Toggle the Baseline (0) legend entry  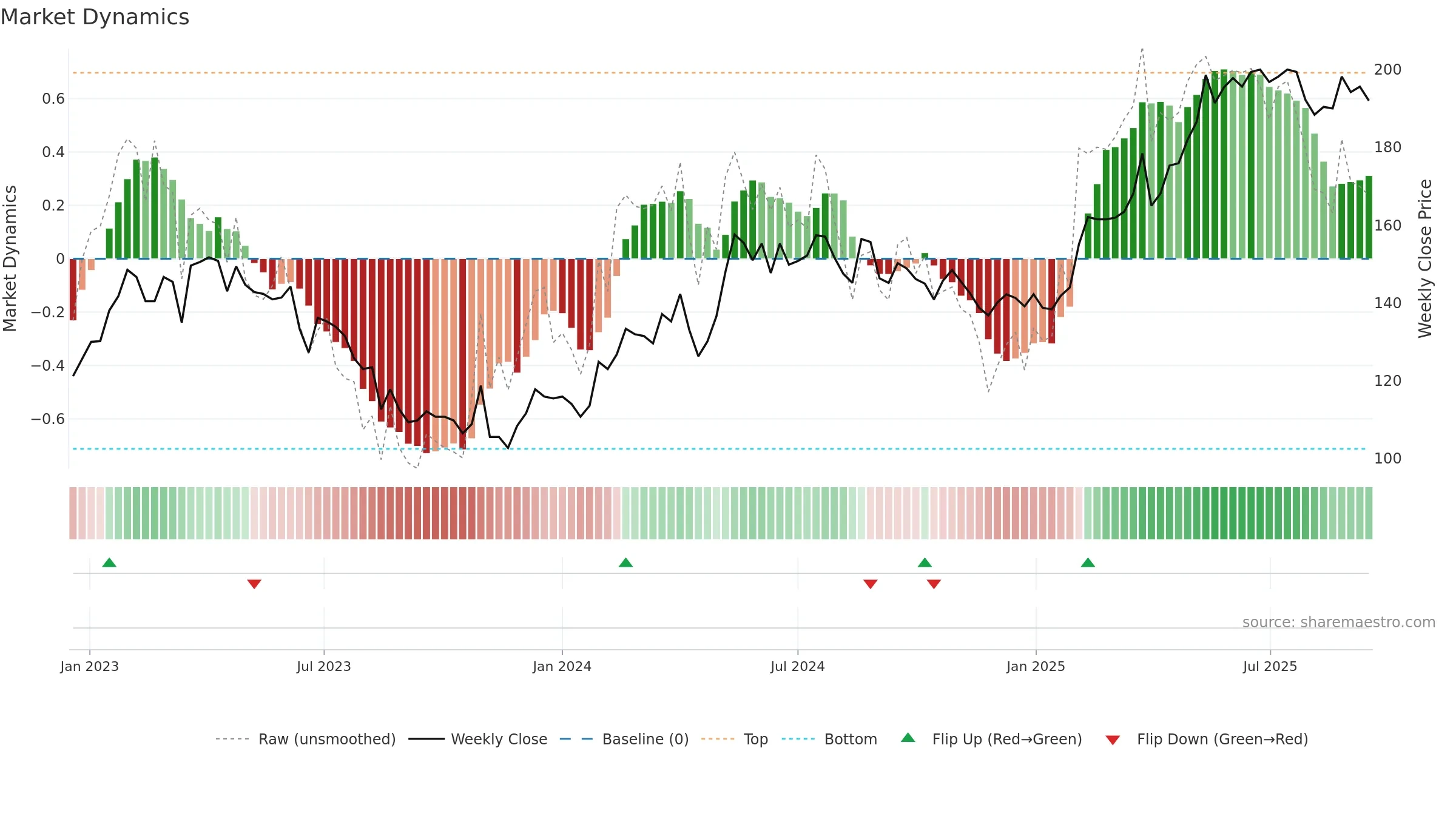pyautogui.click(x=624, y=739)
